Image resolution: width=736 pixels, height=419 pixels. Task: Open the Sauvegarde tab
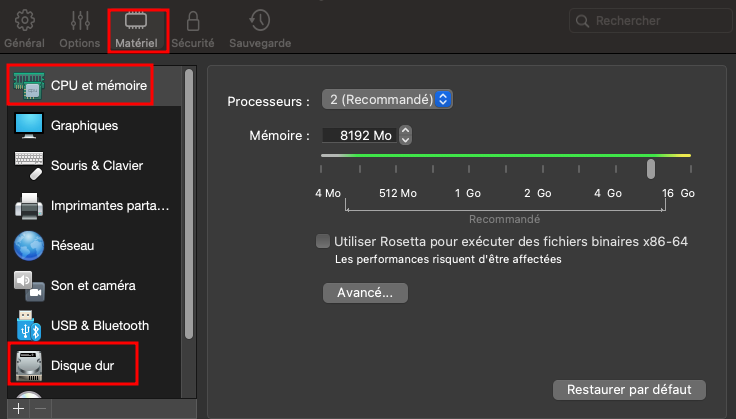pos(260,29)
